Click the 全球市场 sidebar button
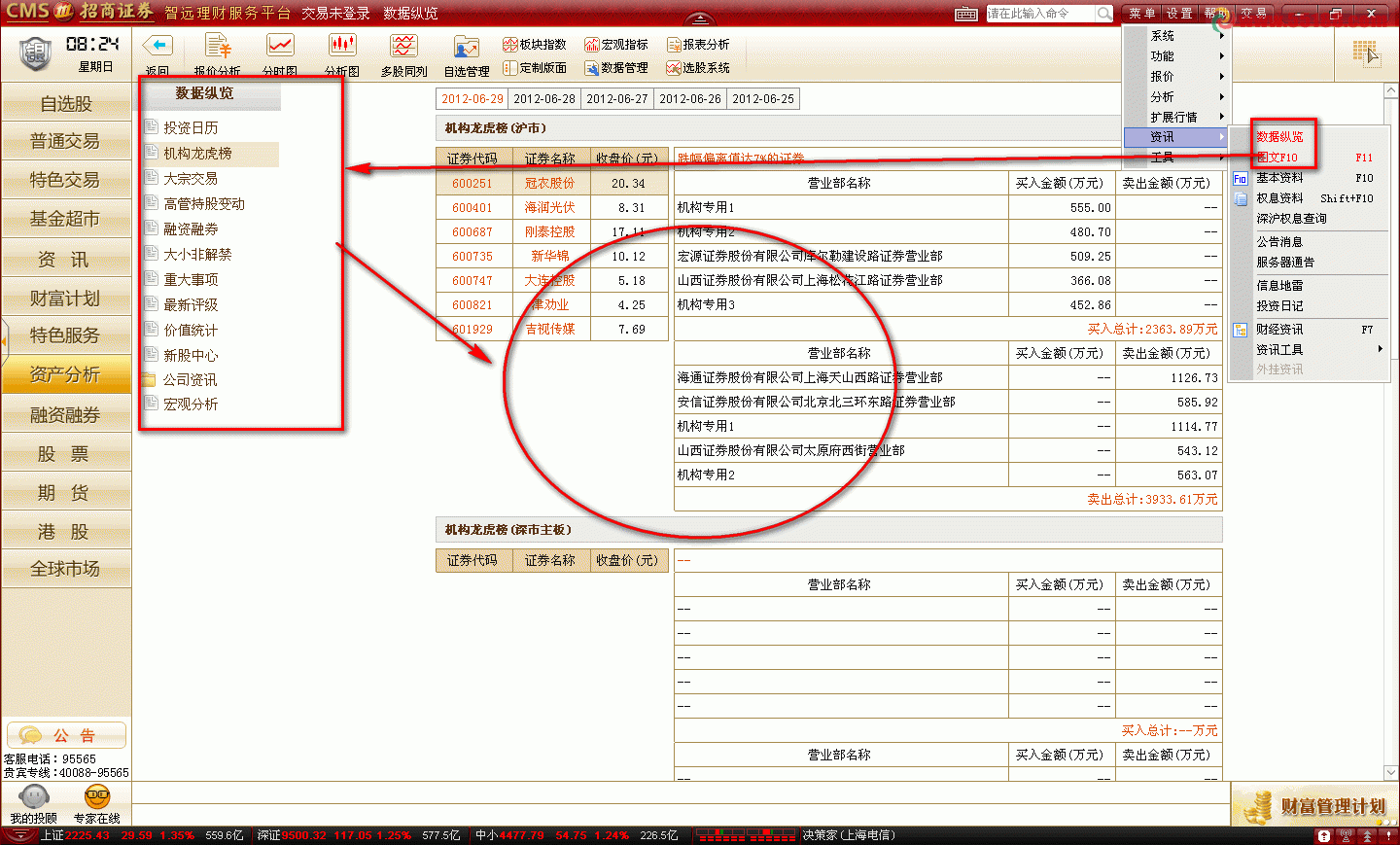The height and width of the screenshot is (845, 1400). click(x=66, y=569)
